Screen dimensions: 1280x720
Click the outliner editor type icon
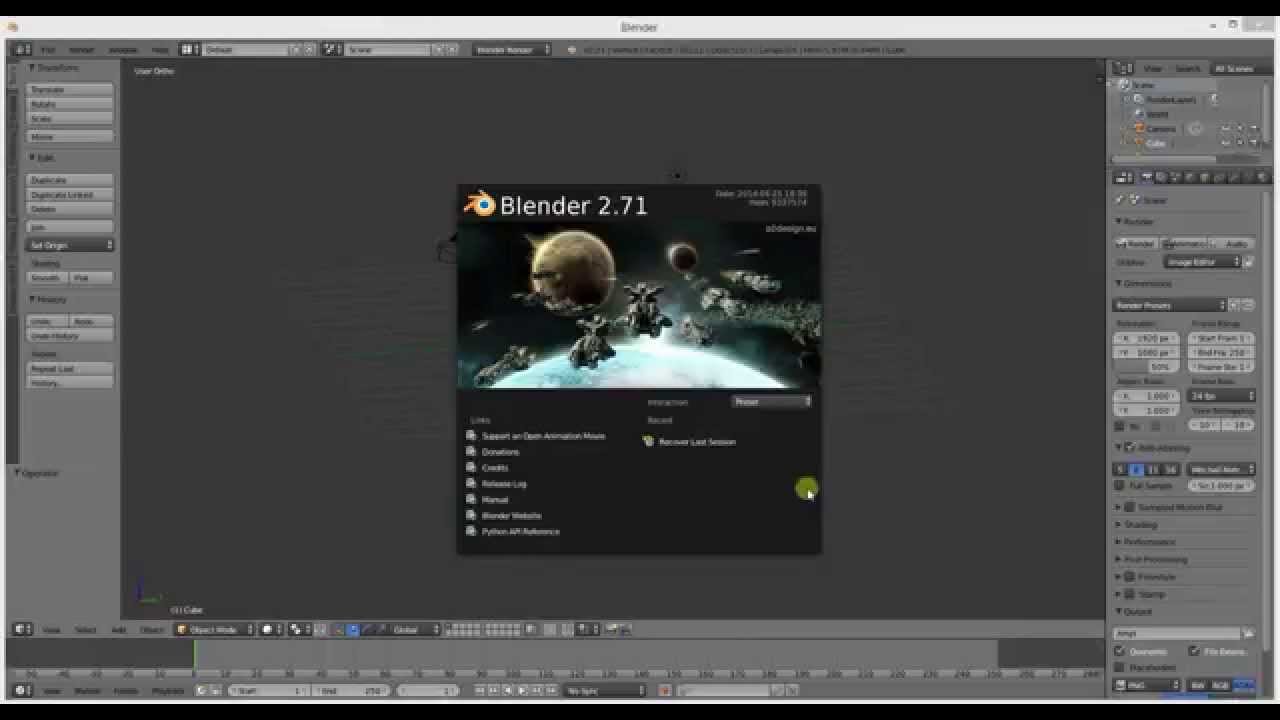(1122, 68)
